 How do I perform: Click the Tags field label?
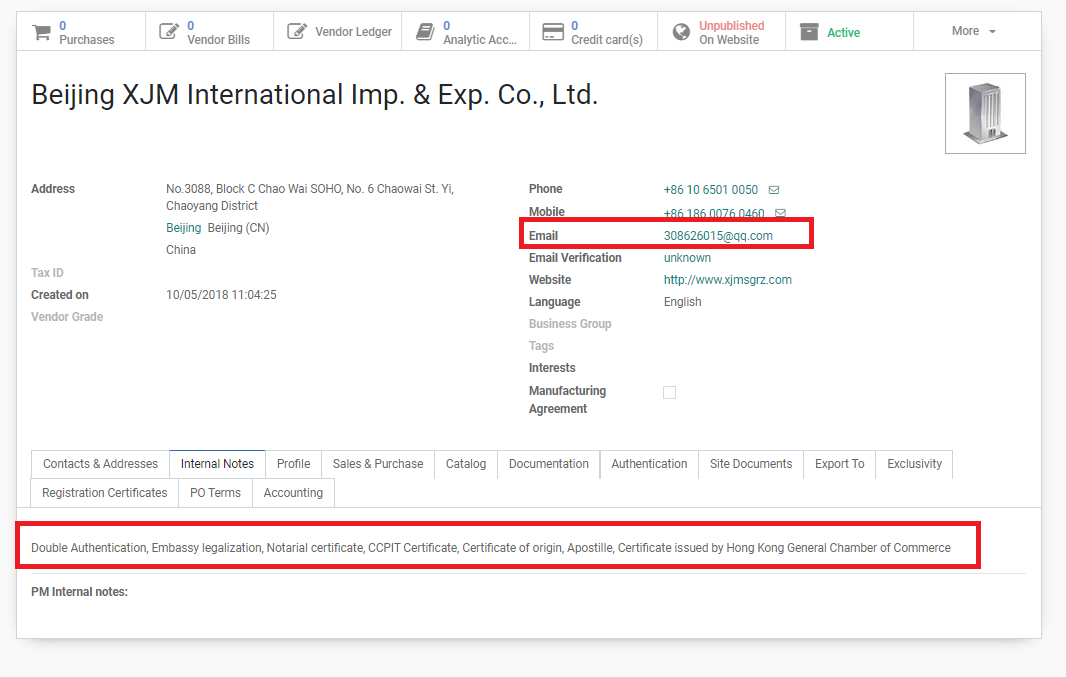click(541, 345)
